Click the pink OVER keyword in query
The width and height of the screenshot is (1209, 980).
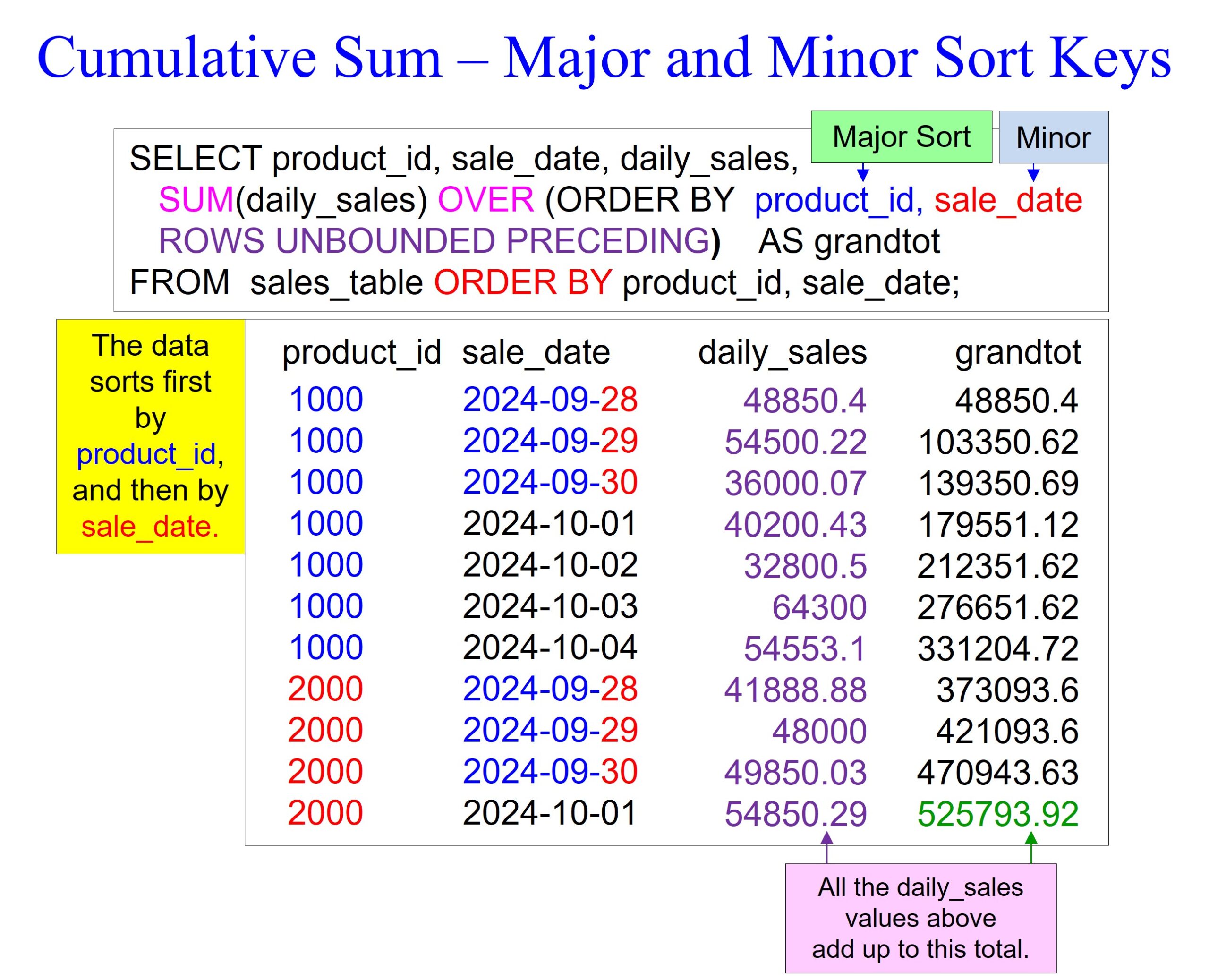point(485,199)
